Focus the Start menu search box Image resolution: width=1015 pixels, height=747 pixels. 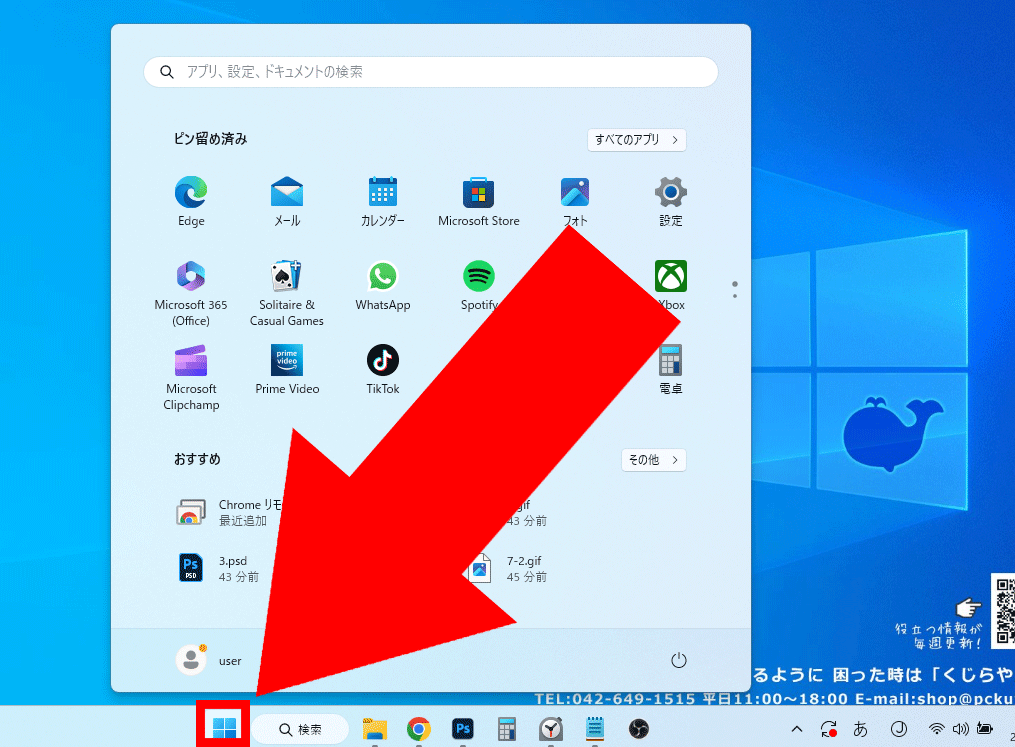coord(430,72)
